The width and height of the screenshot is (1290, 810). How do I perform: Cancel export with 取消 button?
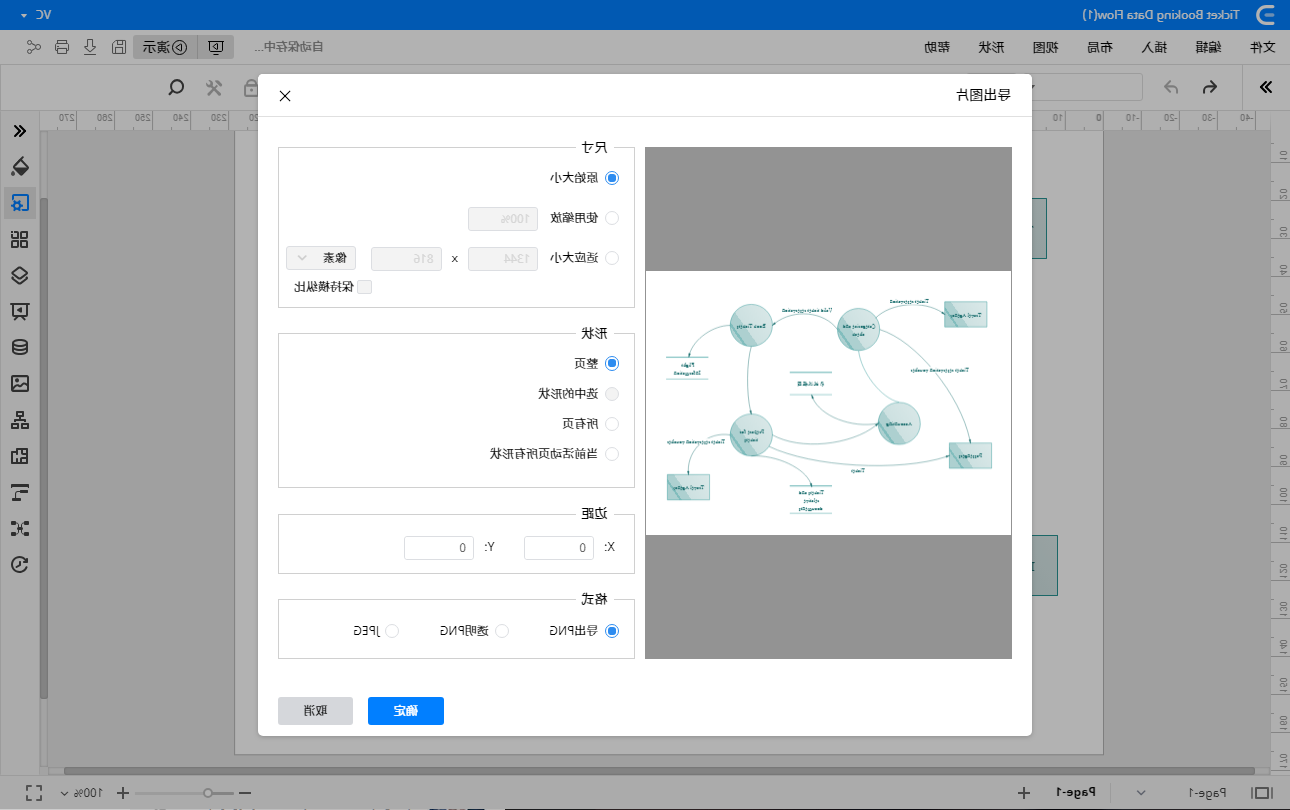click(x=316, y=711)
